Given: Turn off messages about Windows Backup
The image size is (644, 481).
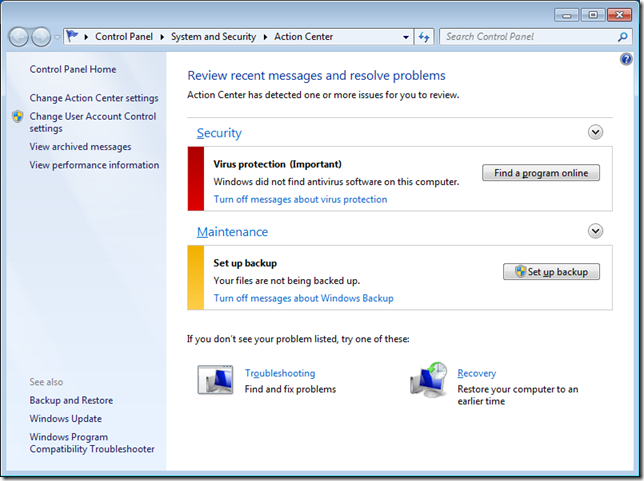Looking at the screenshot, I should coord(304,298).
